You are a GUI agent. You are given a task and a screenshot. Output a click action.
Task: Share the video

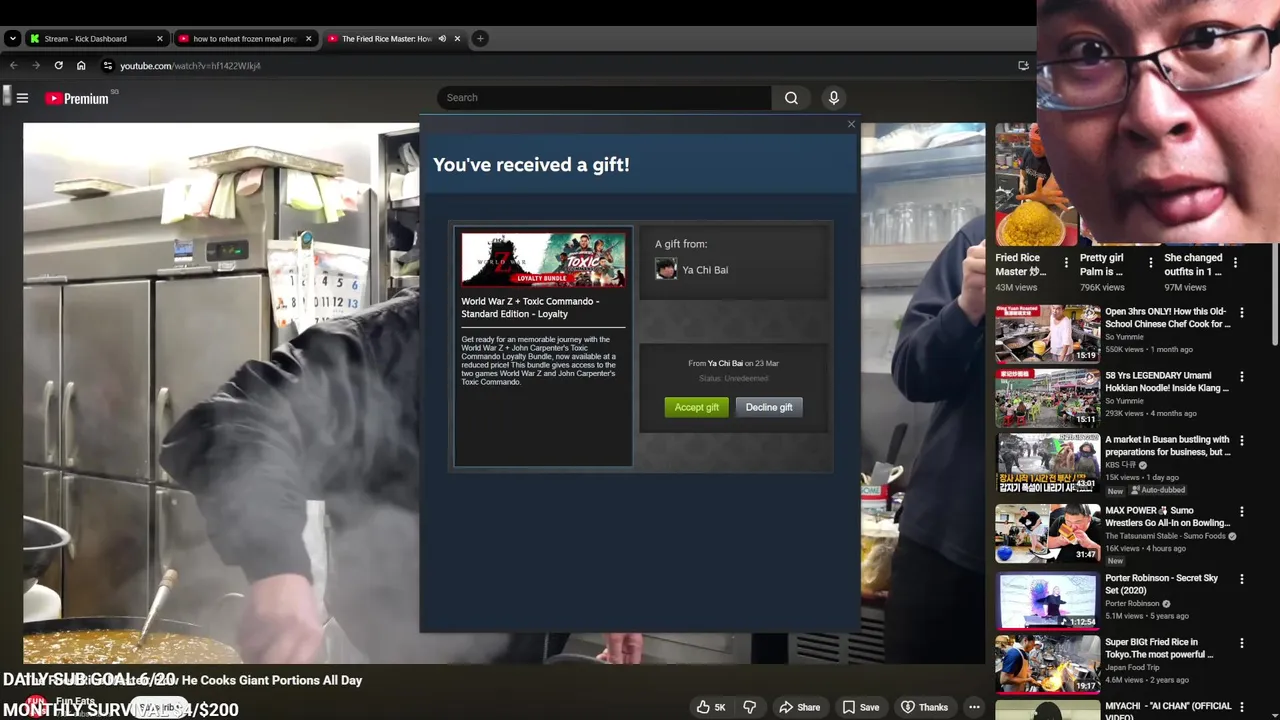pyautogui.click(x=799, y=707)
